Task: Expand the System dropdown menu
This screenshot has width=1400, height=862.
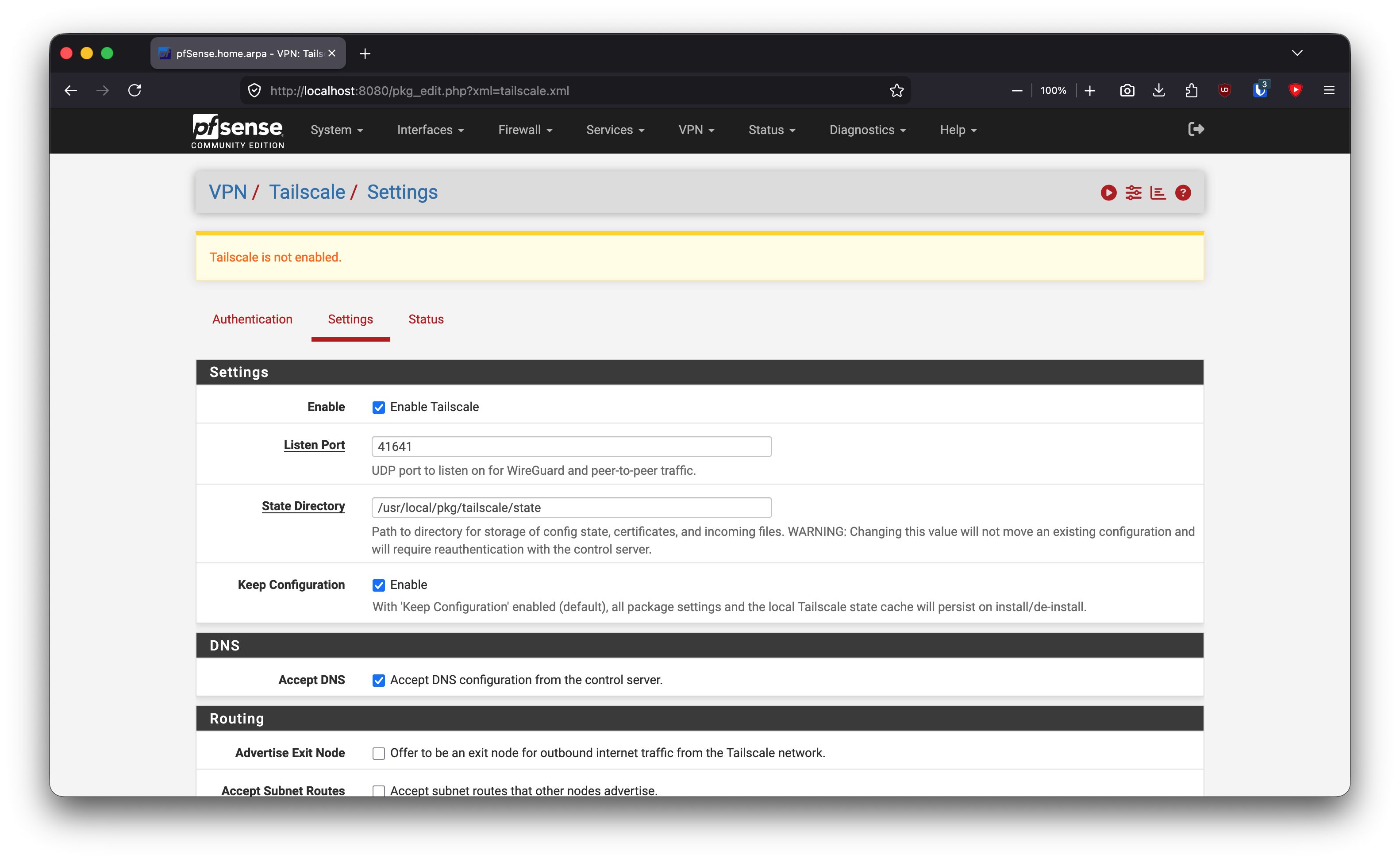Action: pos(337,130)
